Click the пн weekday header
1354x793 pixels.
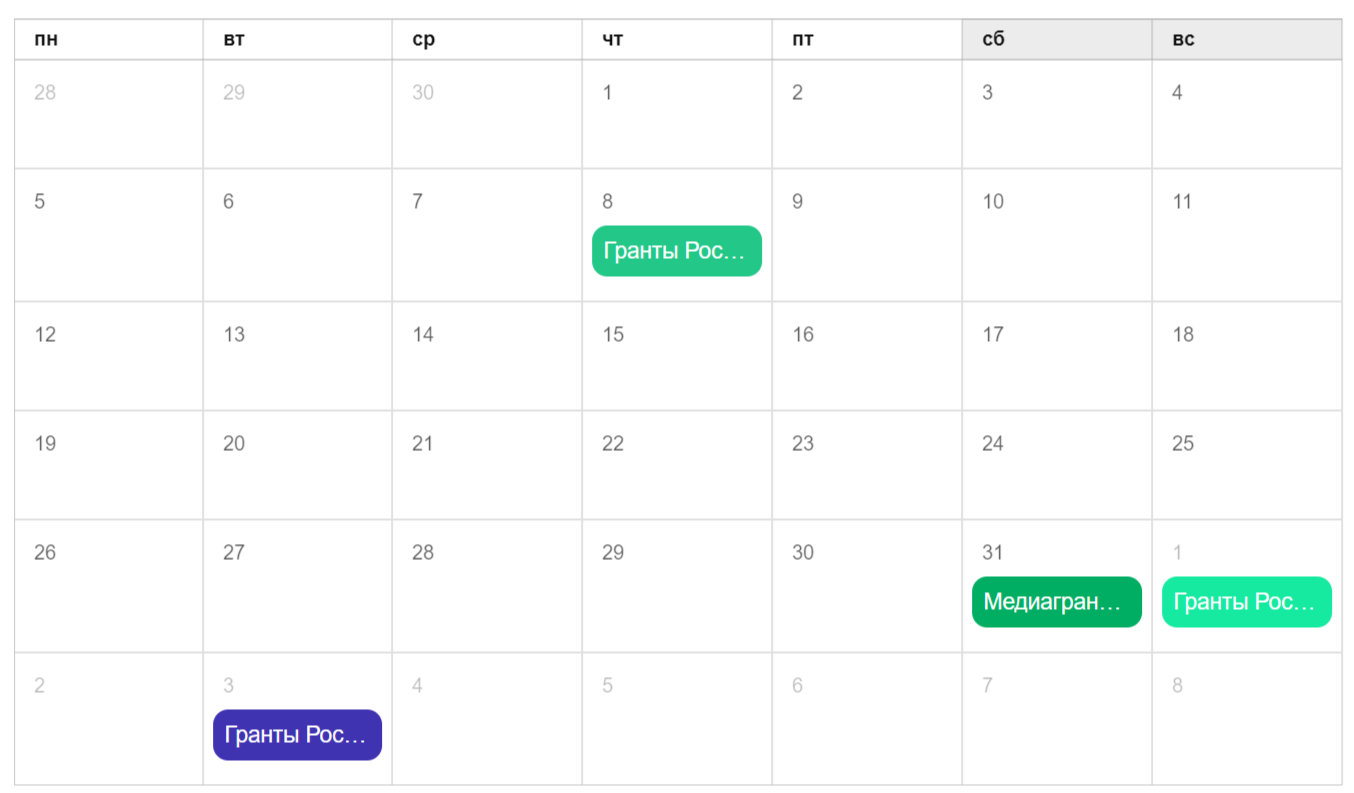(x=108, y=40)
